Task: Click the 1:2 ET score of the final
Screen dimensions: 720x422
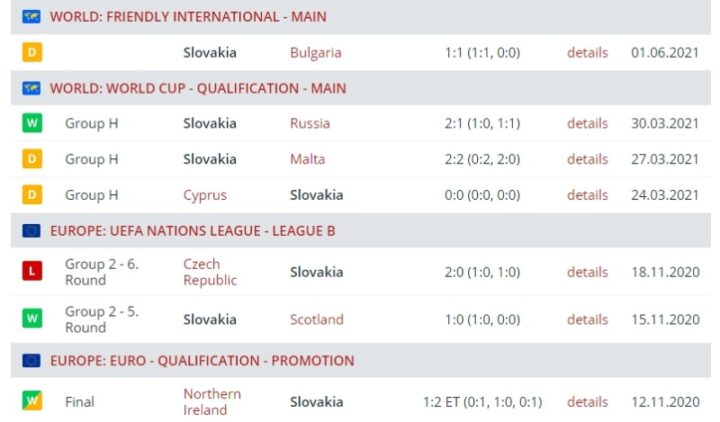Action: point(482,402)
